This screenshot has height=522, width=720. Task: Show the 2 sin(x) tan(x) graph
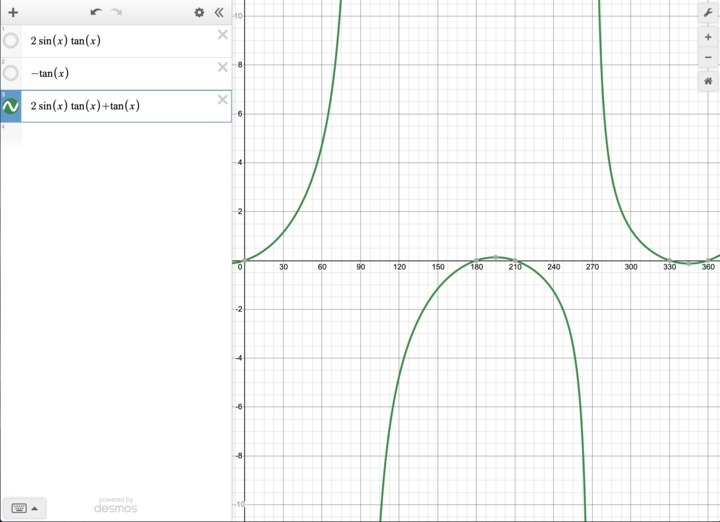coord(11,41)
